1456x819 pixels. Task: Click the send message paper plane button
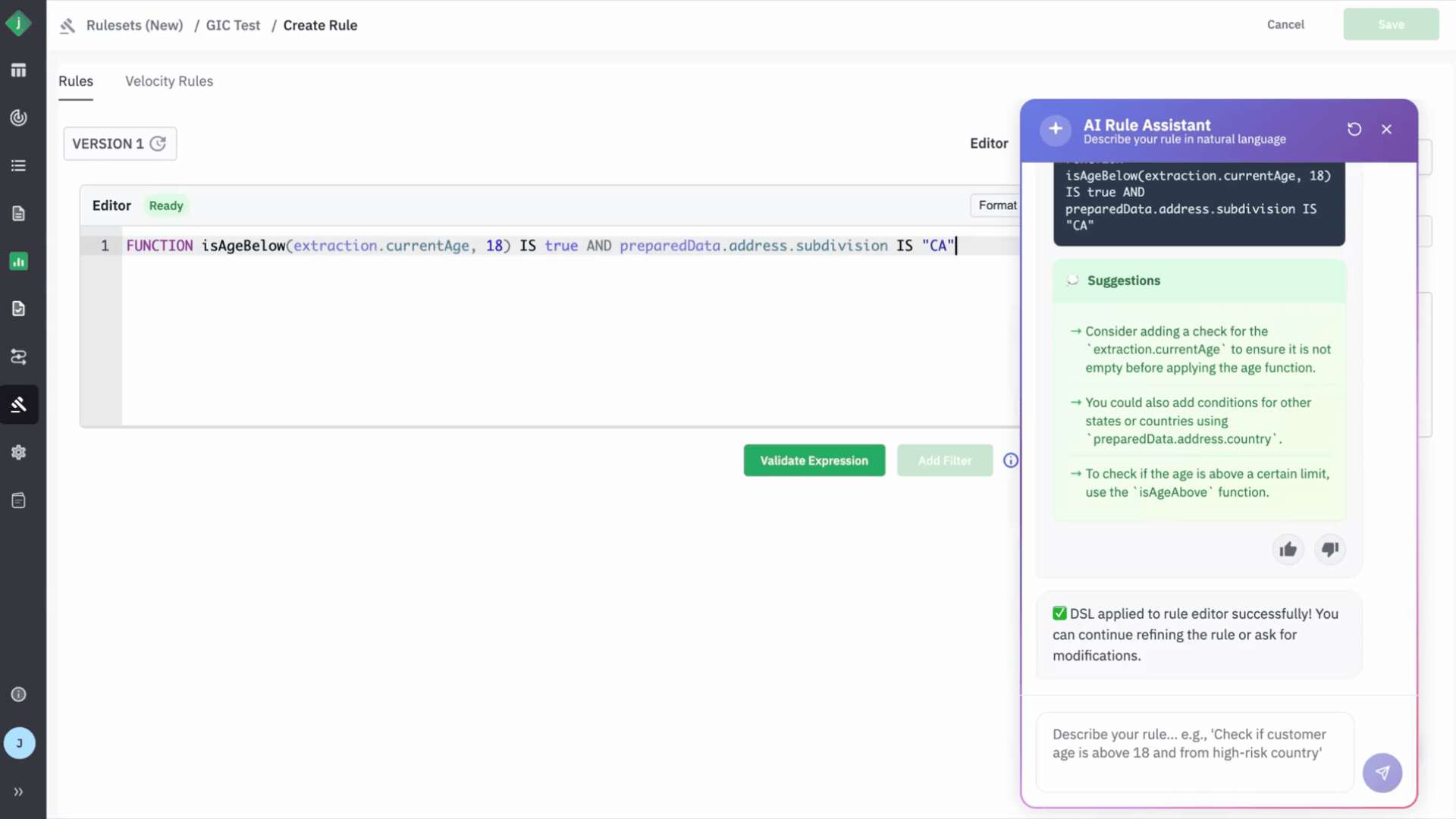coord(1382,773)
